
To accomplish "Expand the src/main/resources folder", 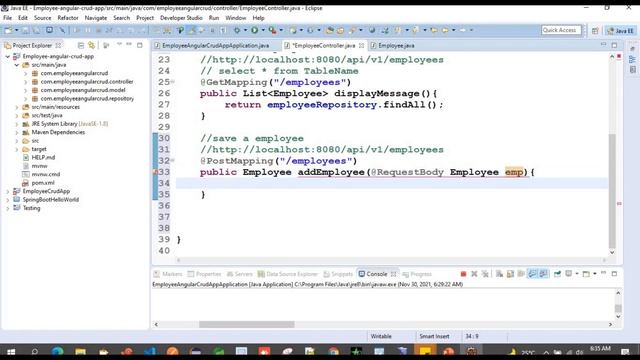I will [17, 107].
